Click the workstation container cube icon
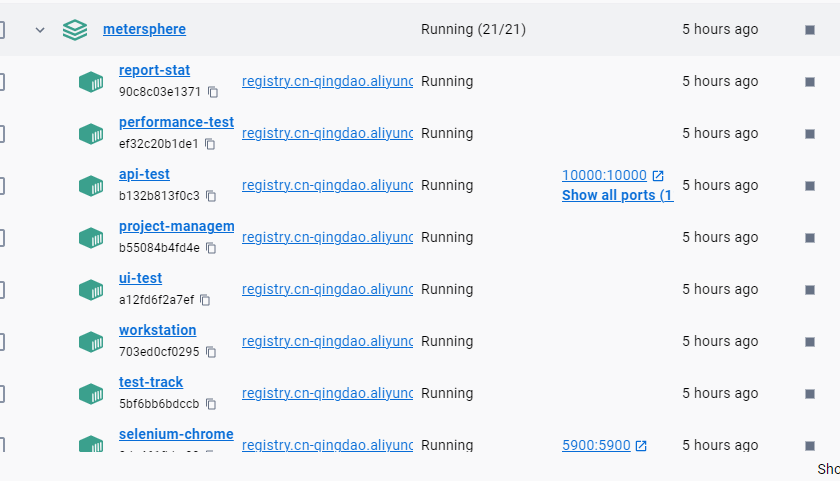The height and width of the screenshot is (481, 840). click(91, 342)
